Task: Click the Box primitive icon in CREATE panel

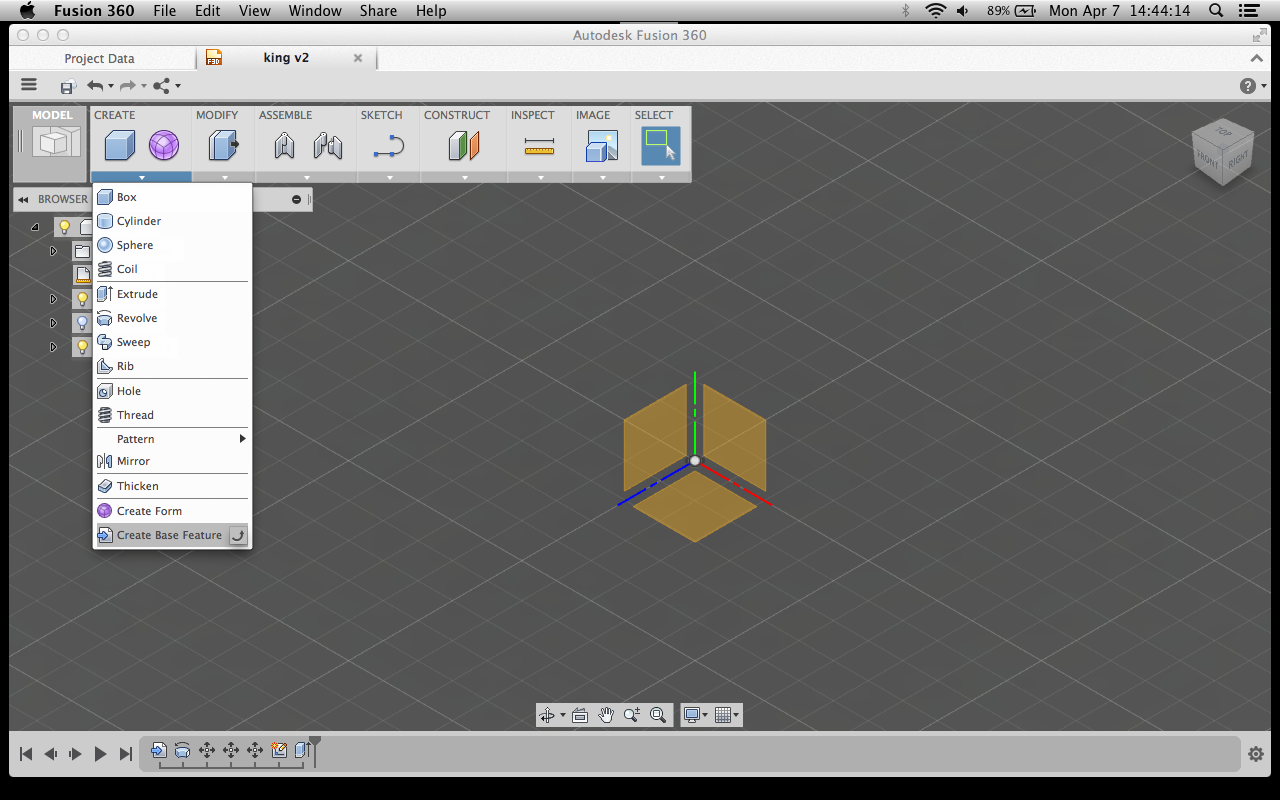Action: 119,146
